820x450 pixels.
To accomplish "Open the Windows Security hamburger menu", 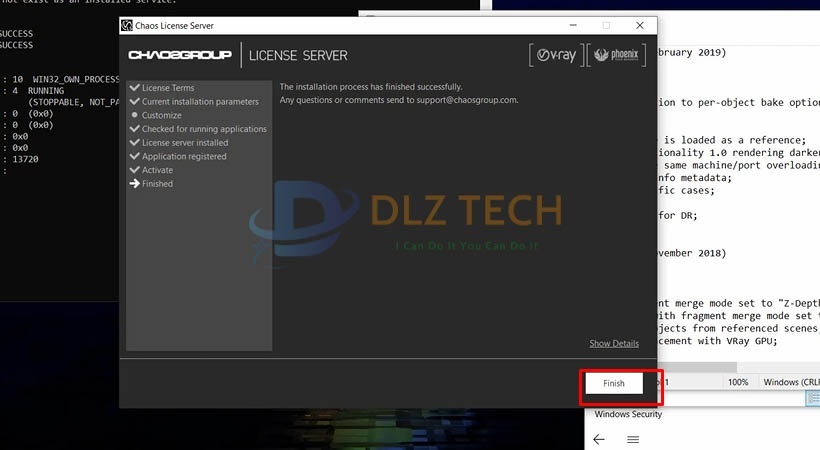I will click(x=633, y=439).
